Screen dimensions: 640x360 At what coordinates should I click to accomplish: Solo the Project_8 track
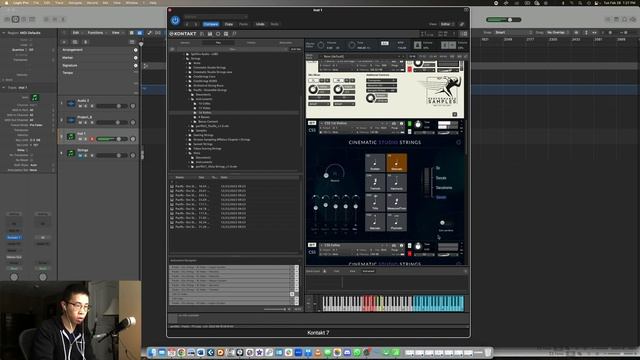86,122
